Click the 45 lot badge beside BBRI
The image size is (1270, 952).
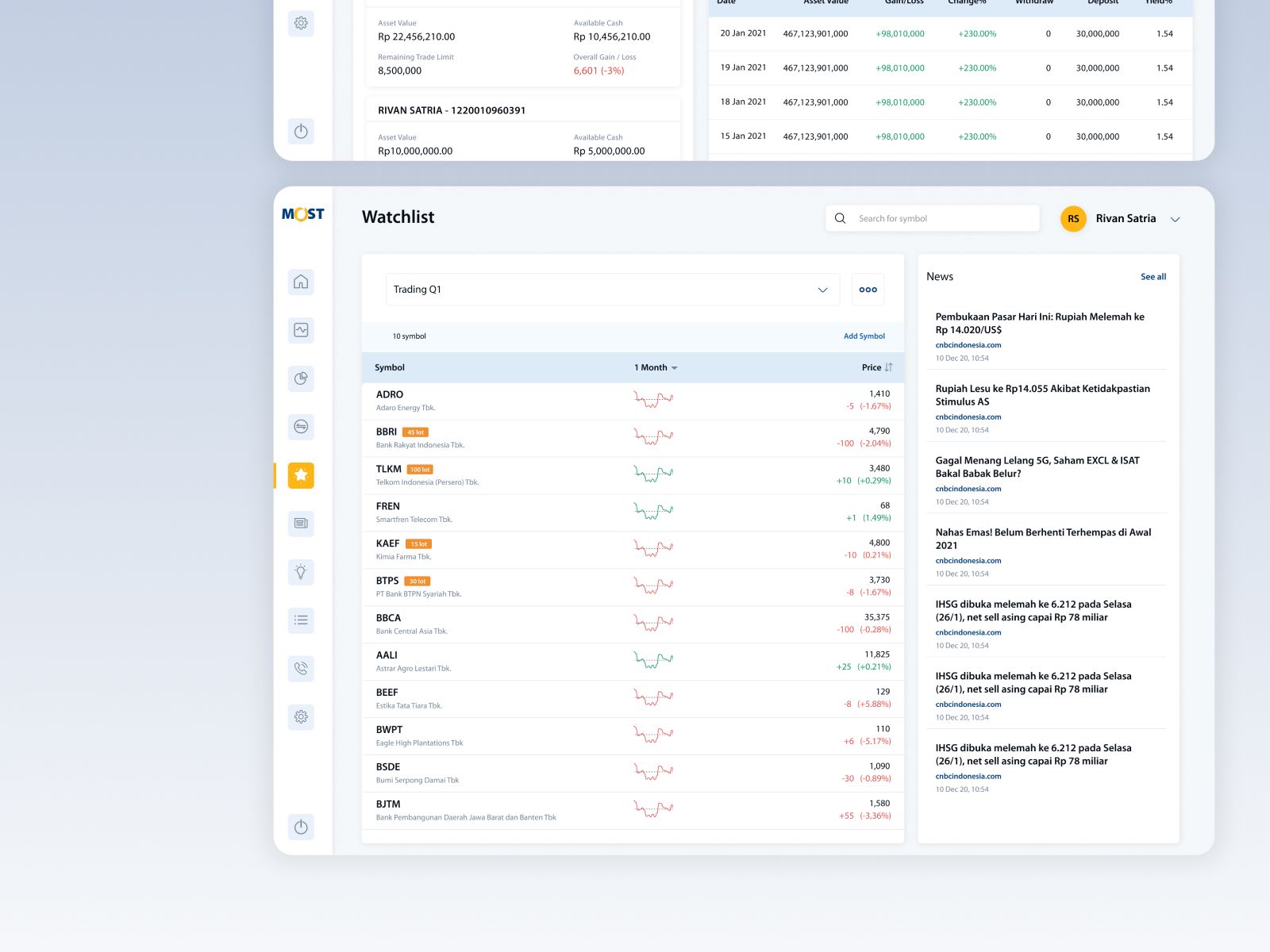[x=416, y=432]
